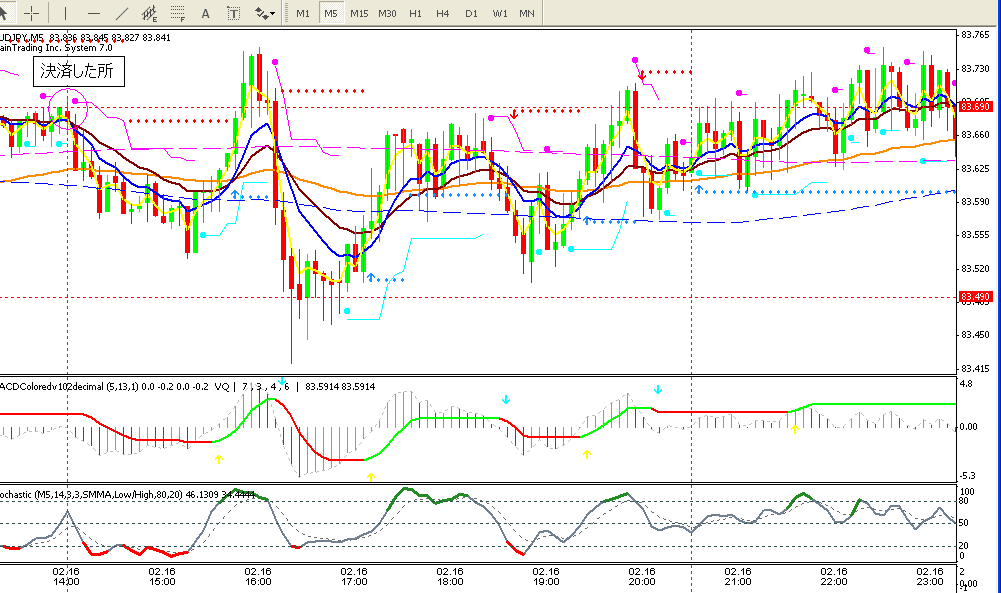Select the crosshair tool
Image resolution: width=1001 pixels, height=593 pixels.
tap(31, 13)
